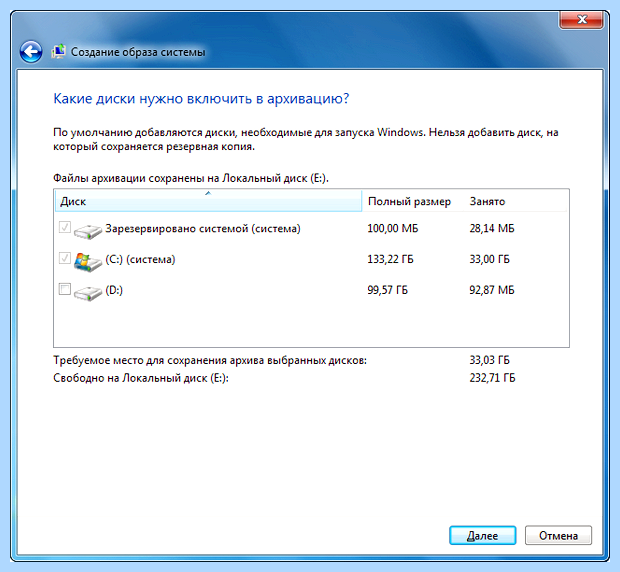
Task: Select the 'Зарезервировано системой (система)' row label
Action: click(x=203, y=228)
